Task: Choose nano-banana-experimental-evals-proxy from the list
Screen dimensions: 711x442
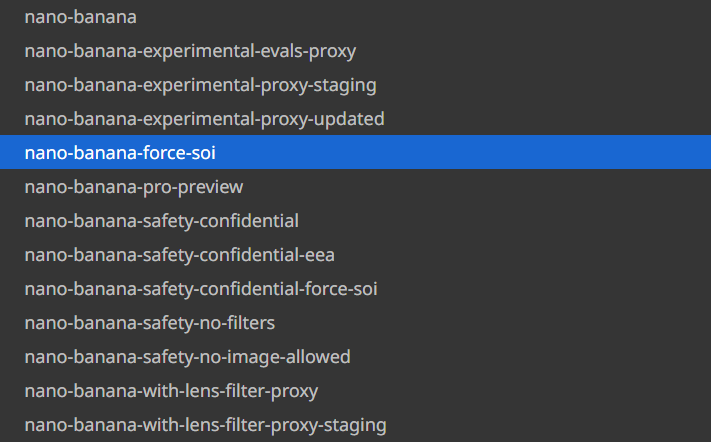Action: point(190,50)
